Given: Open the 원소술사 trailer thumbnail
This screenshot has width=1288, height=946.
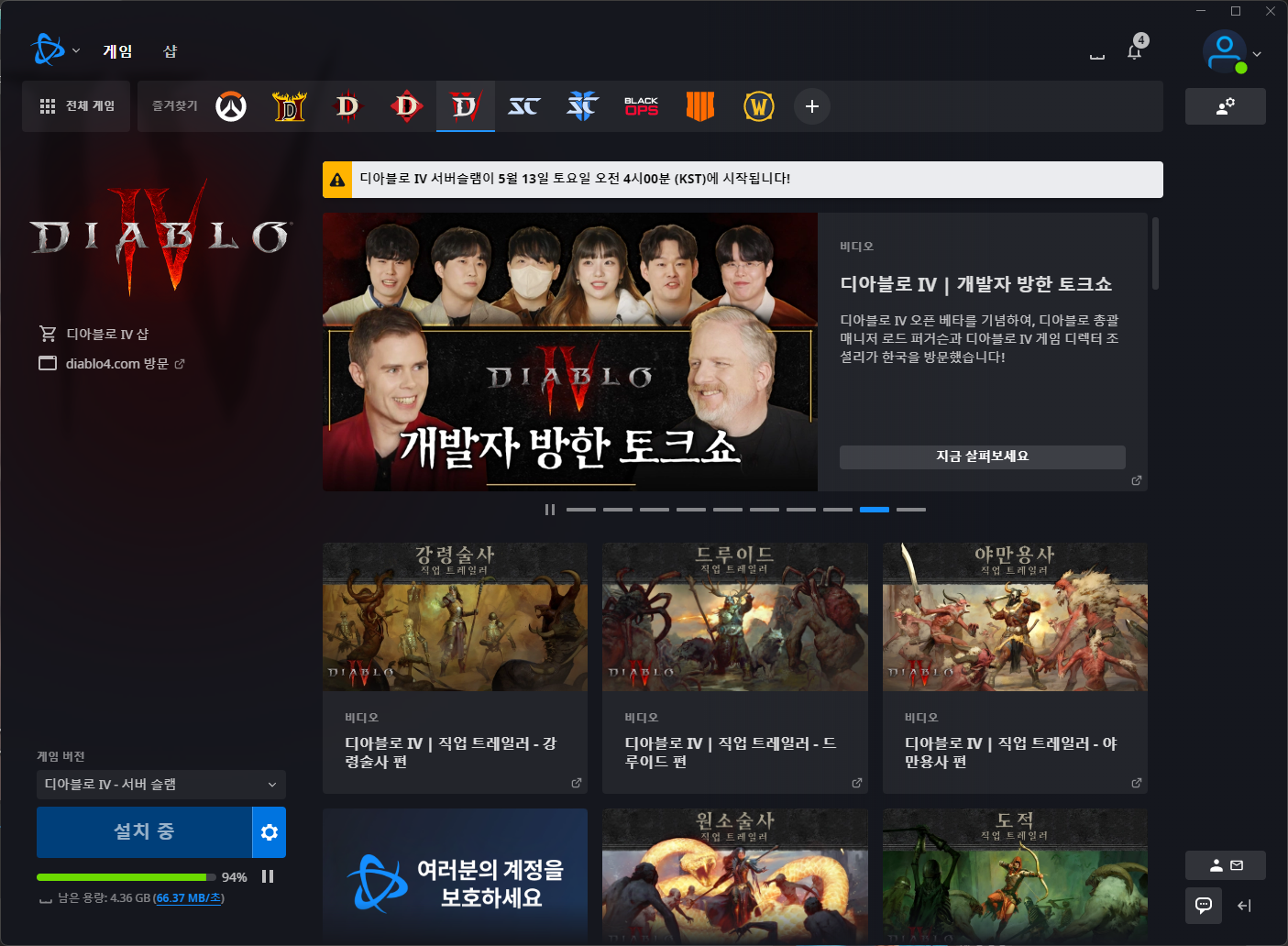Looking at the screenshot, I should pos(735,874).
